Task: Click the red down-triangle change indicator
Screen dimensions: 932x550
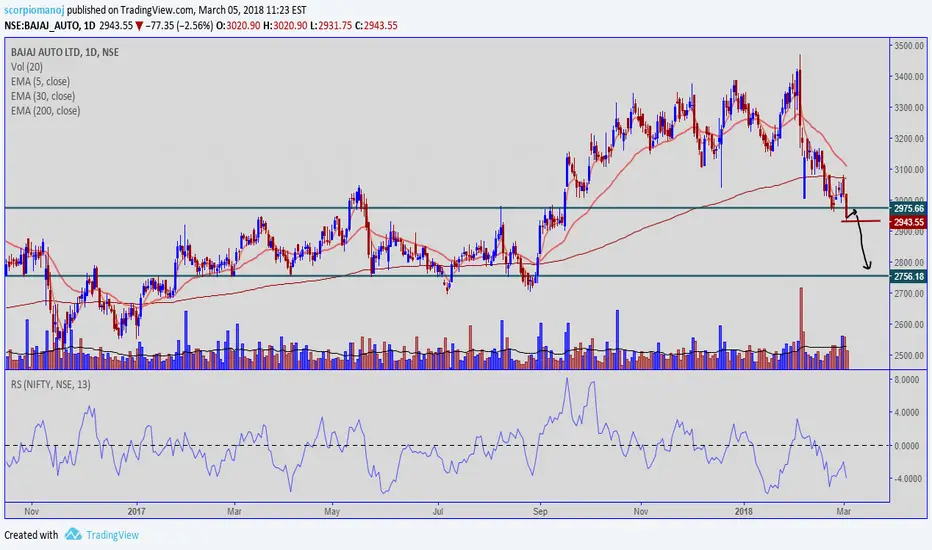Action: coord(139,26)
